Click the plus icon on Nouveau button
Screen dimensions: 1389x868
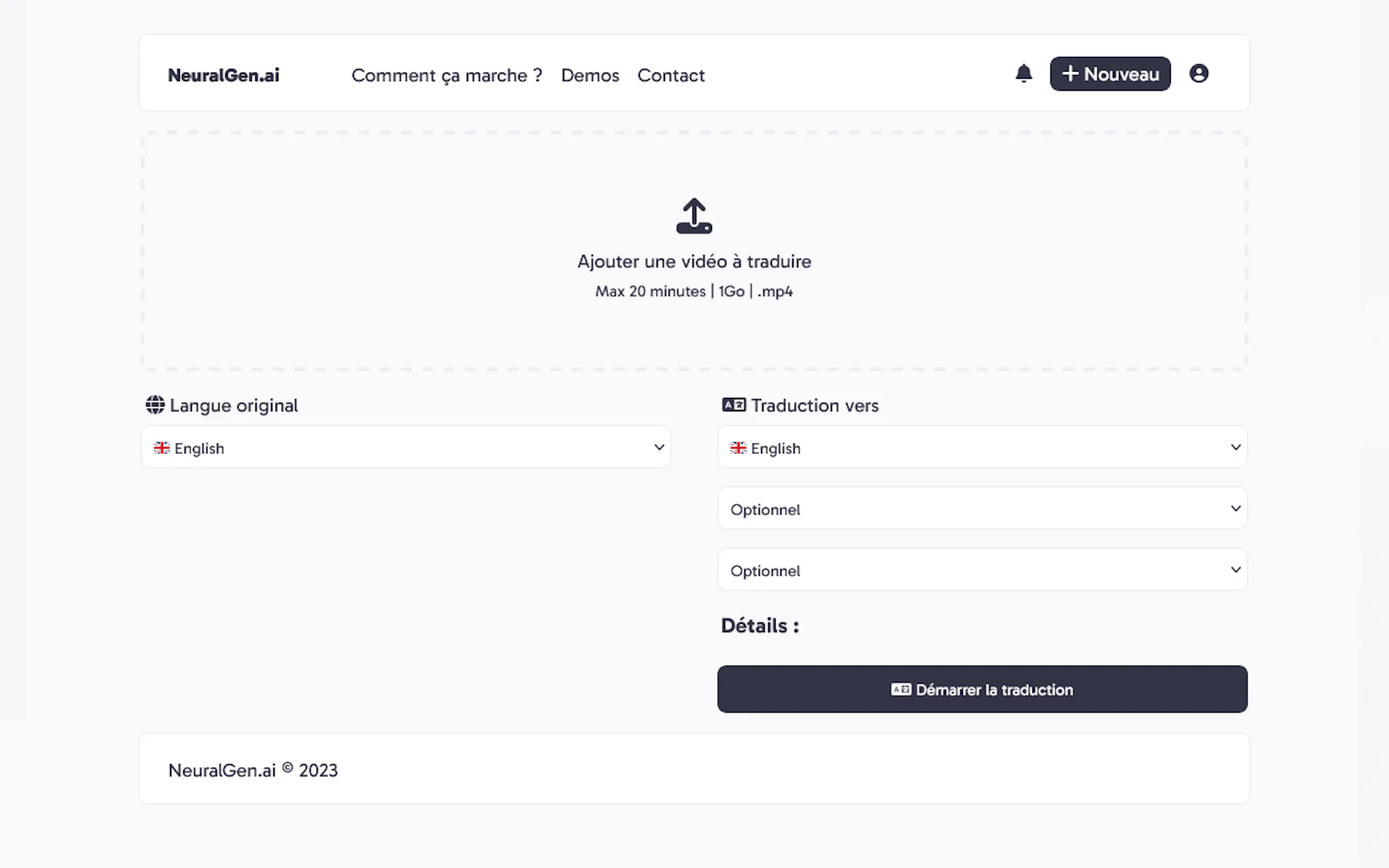coord(1070,74)
